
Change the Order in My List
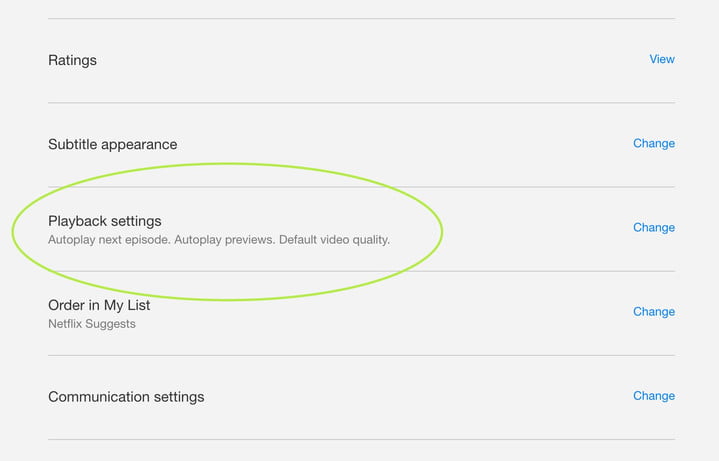[653, 311]
